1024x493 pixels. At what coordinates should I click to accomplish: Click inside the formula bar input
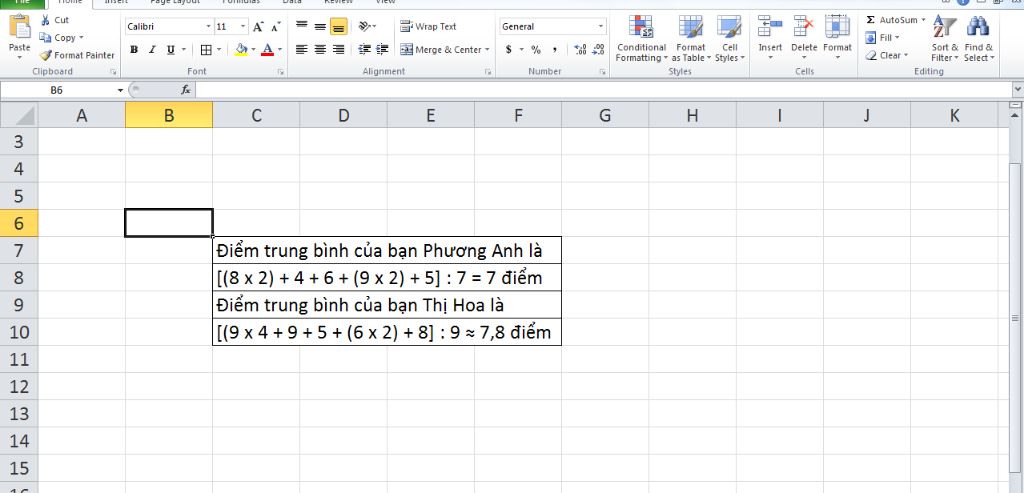(x=602, y=90)
